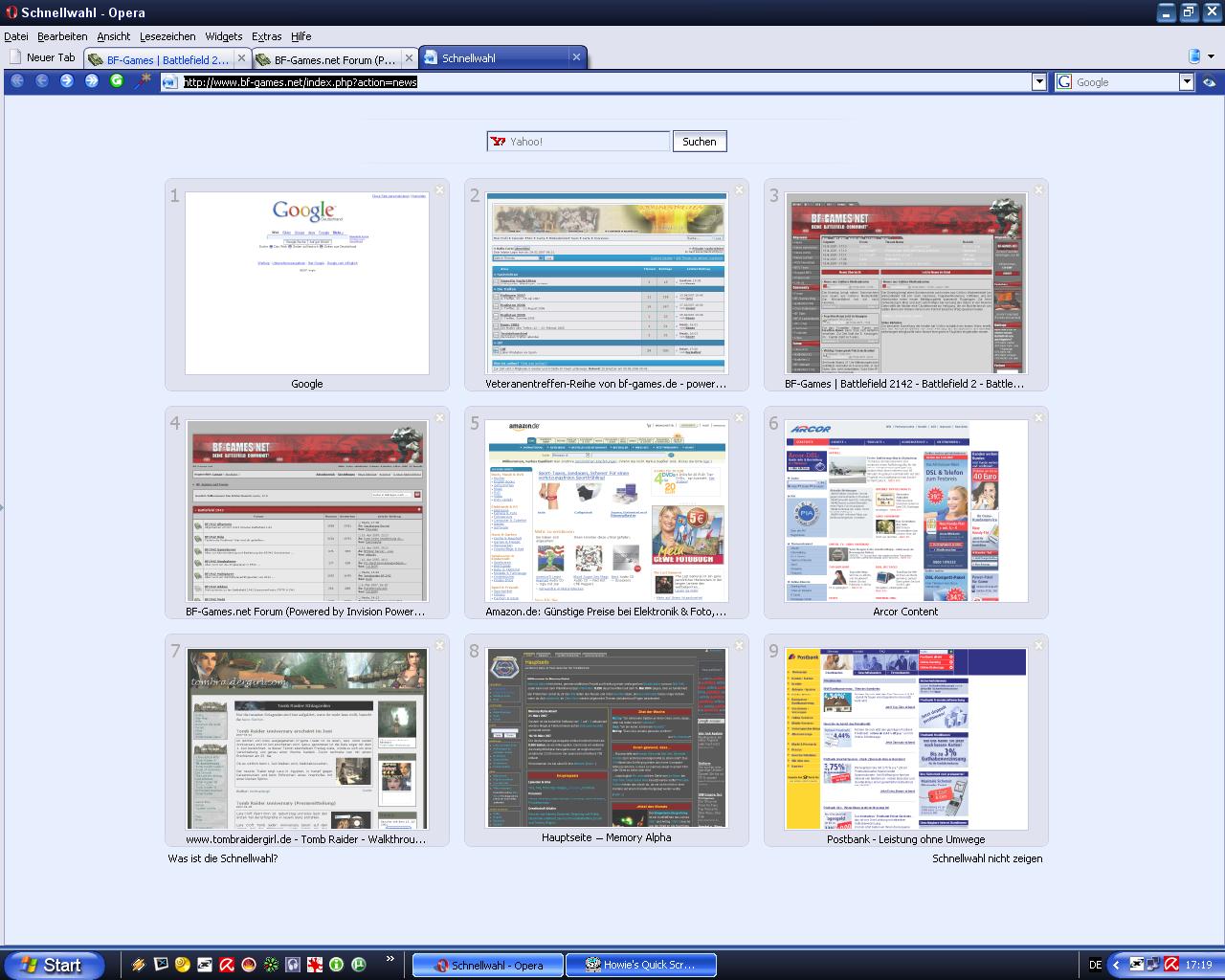The image size is (1225, 980).
Task: Select Howie's Quick Screen taskbar button
Action: (641, 965)
